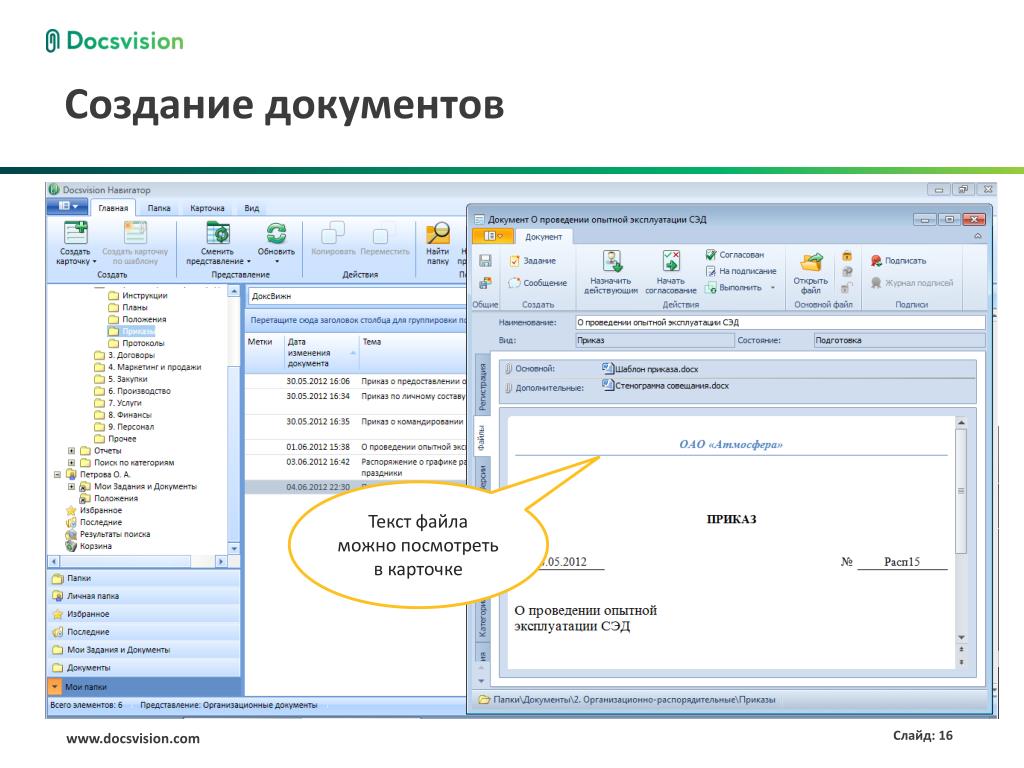
Task: Expand the Отчеты tree node
Action: pos(71,451)
